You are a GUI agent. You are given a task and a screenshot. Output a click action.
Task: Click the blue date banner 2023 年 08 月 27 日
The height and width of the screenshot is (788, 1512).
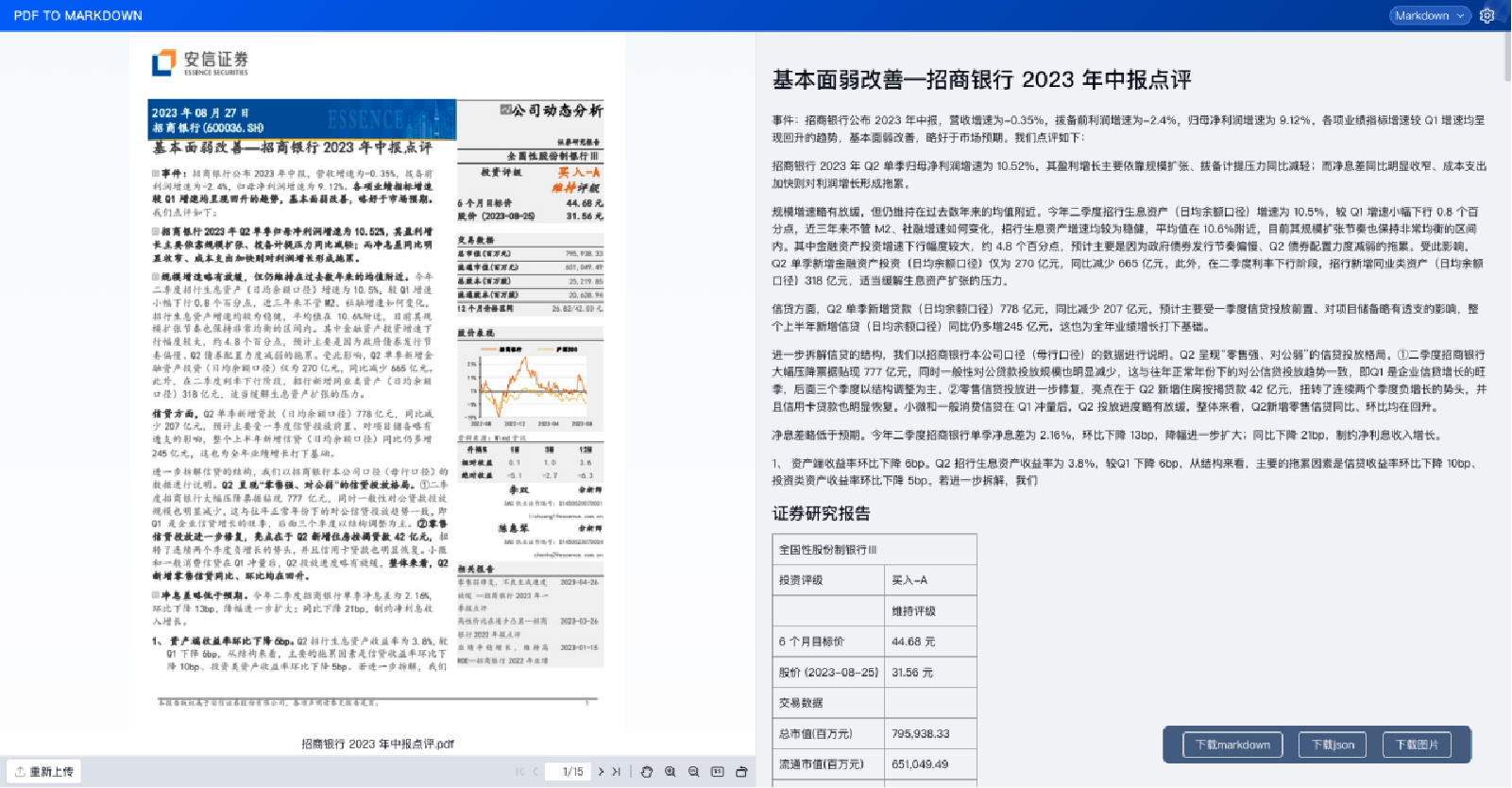tap(302, 119)
